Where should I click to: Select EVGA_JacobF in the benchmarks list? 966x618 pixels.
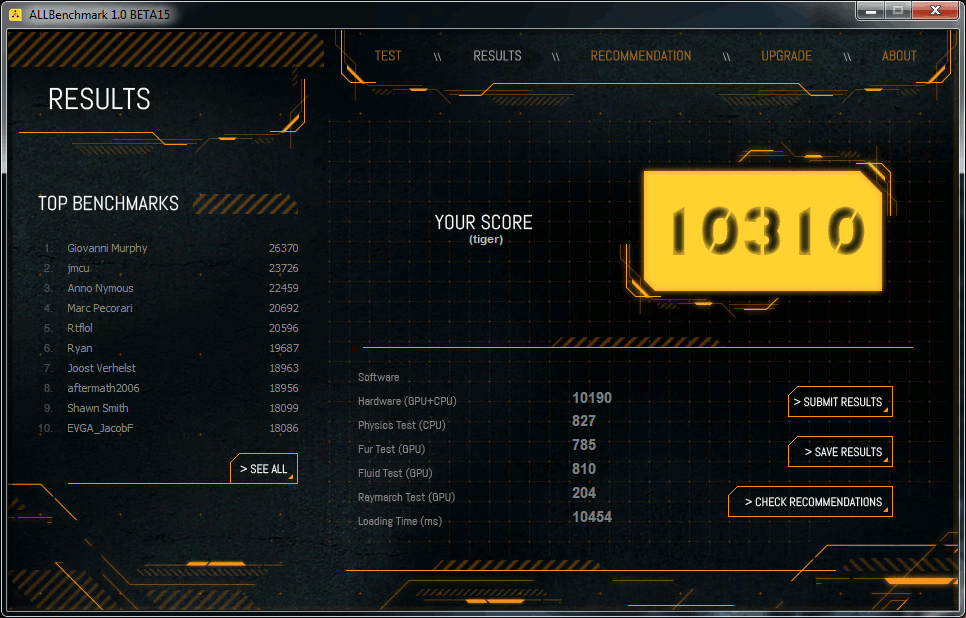(x=100, y=428)
